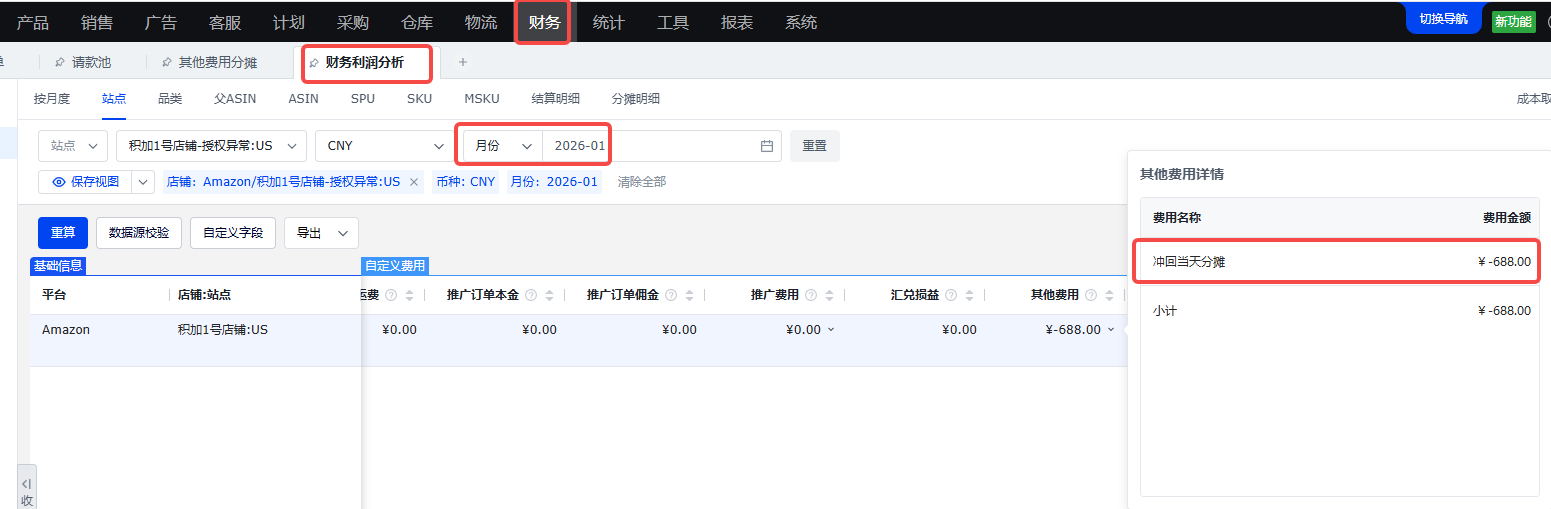Open the CNY currency dropdown
Viewport: 1551px width, 509px height.
[x=383, y=146]
